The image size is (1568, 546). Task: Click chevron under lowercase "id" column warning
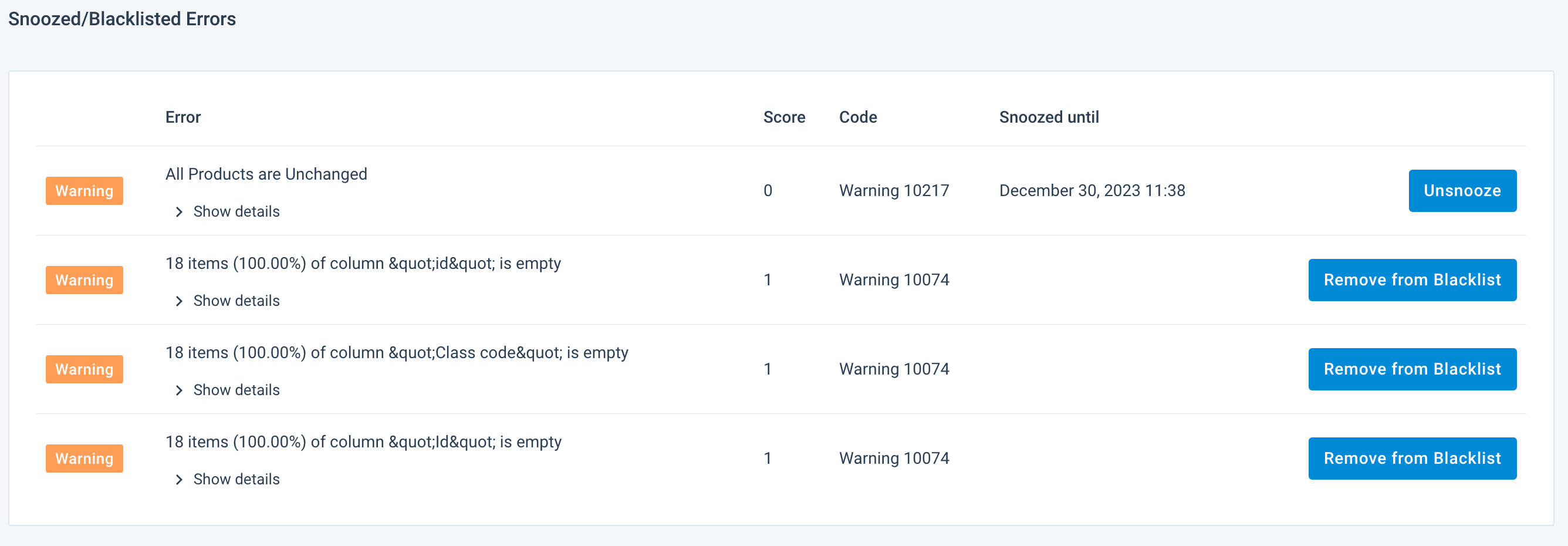pos(179,301)
